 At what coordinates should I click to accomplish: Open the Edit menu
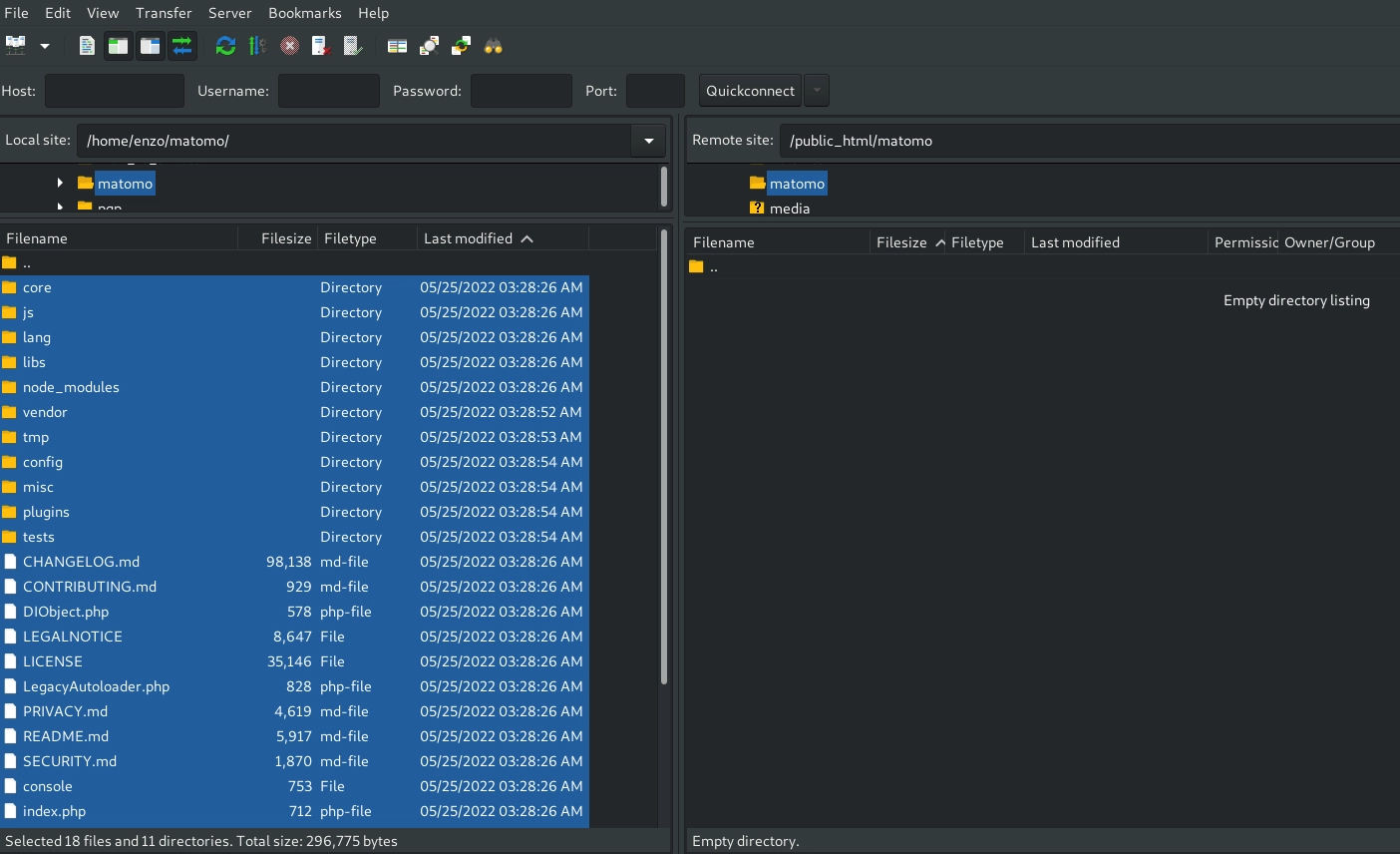pyautogui.click(x=58, y=13)
